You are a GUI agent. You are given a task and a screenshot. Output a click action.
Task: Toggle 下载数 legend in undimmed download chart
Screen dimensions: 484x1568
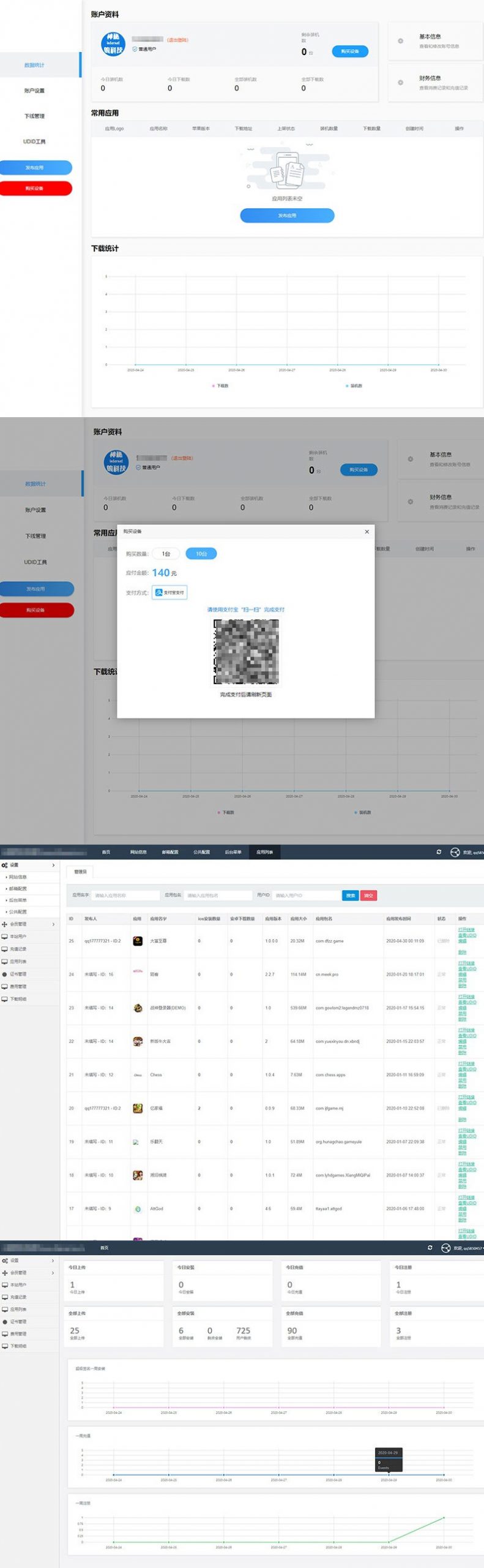tap(220, 386)
